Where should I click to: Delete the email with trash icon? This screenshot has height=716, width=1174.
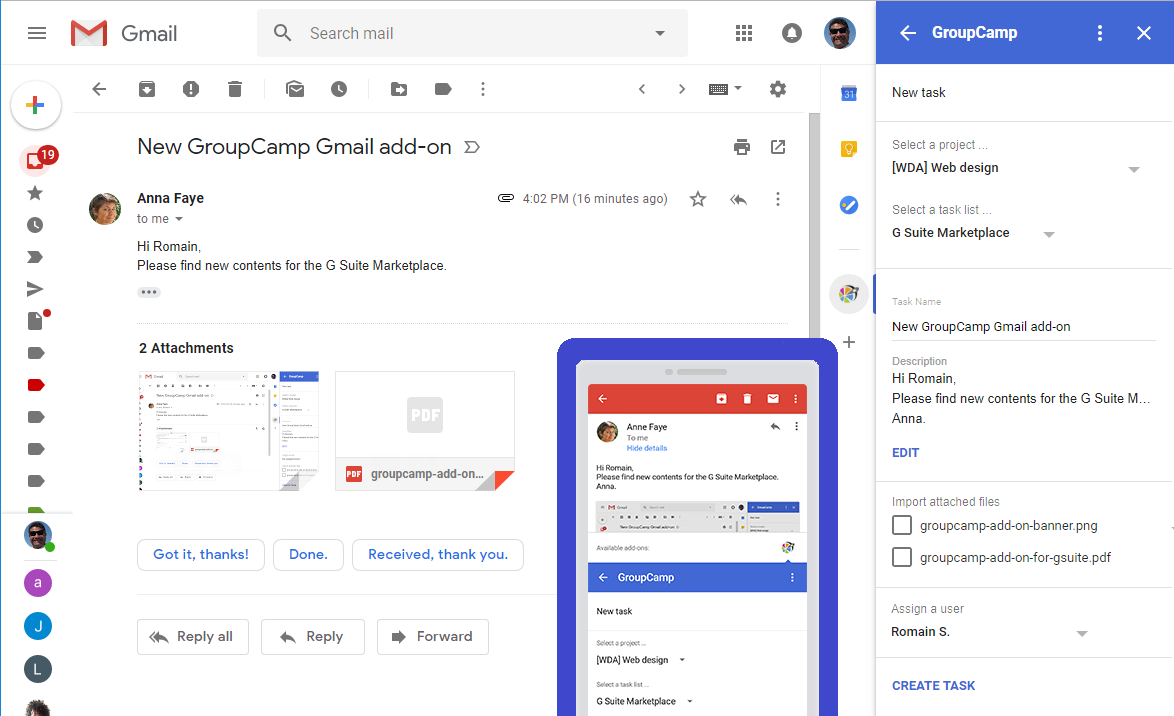pyautogui.click(x=235, y=89)
